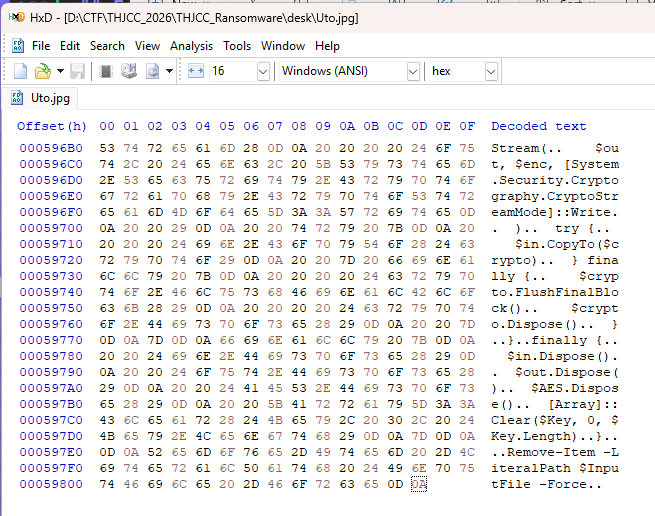Open the Analysis menu

[x=191, y=46]
